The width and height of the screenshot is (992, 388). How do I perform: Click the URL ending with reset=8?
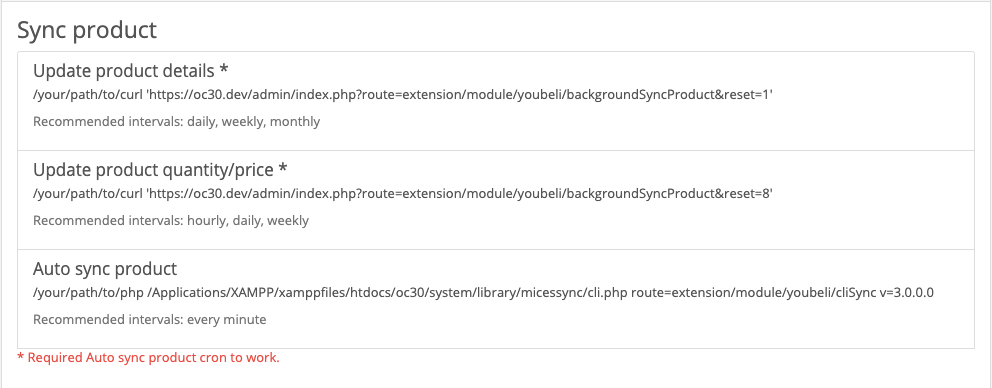tap(460, 194)
